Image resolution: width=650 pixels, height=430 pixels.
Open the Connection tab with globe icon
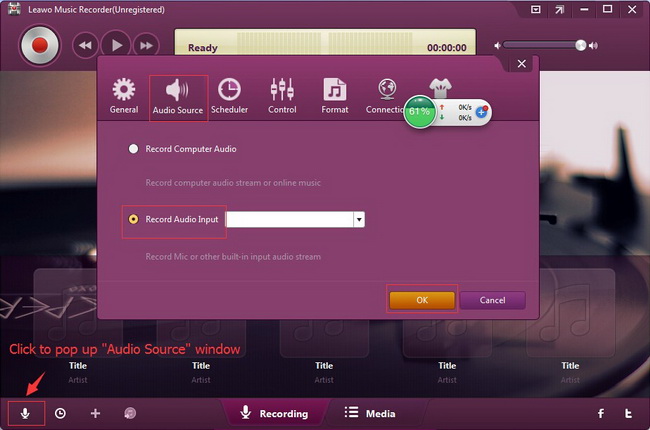click(386, 96)
